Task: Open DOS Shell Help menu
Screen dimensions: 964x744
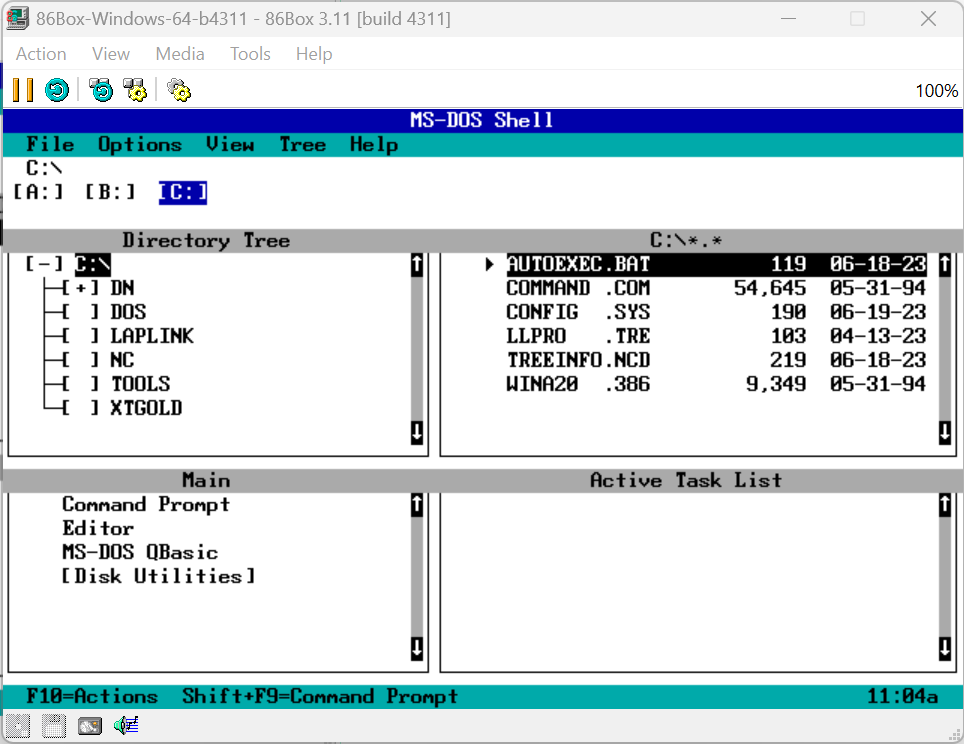Action: click(x=374, y=144)
